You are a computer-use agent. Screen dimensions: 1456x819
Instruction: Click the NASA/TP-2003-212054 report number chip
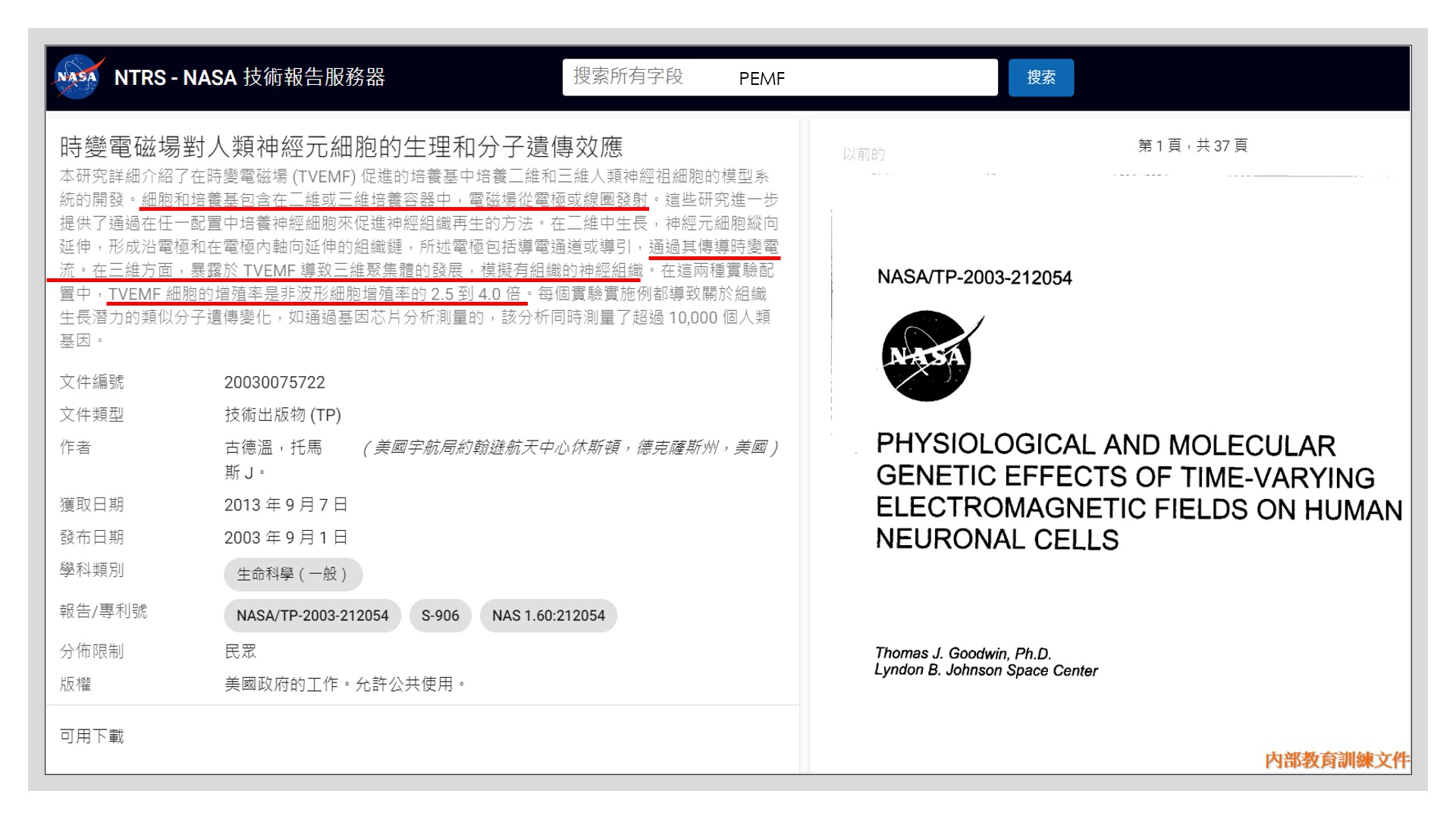[x=312, y=615]
